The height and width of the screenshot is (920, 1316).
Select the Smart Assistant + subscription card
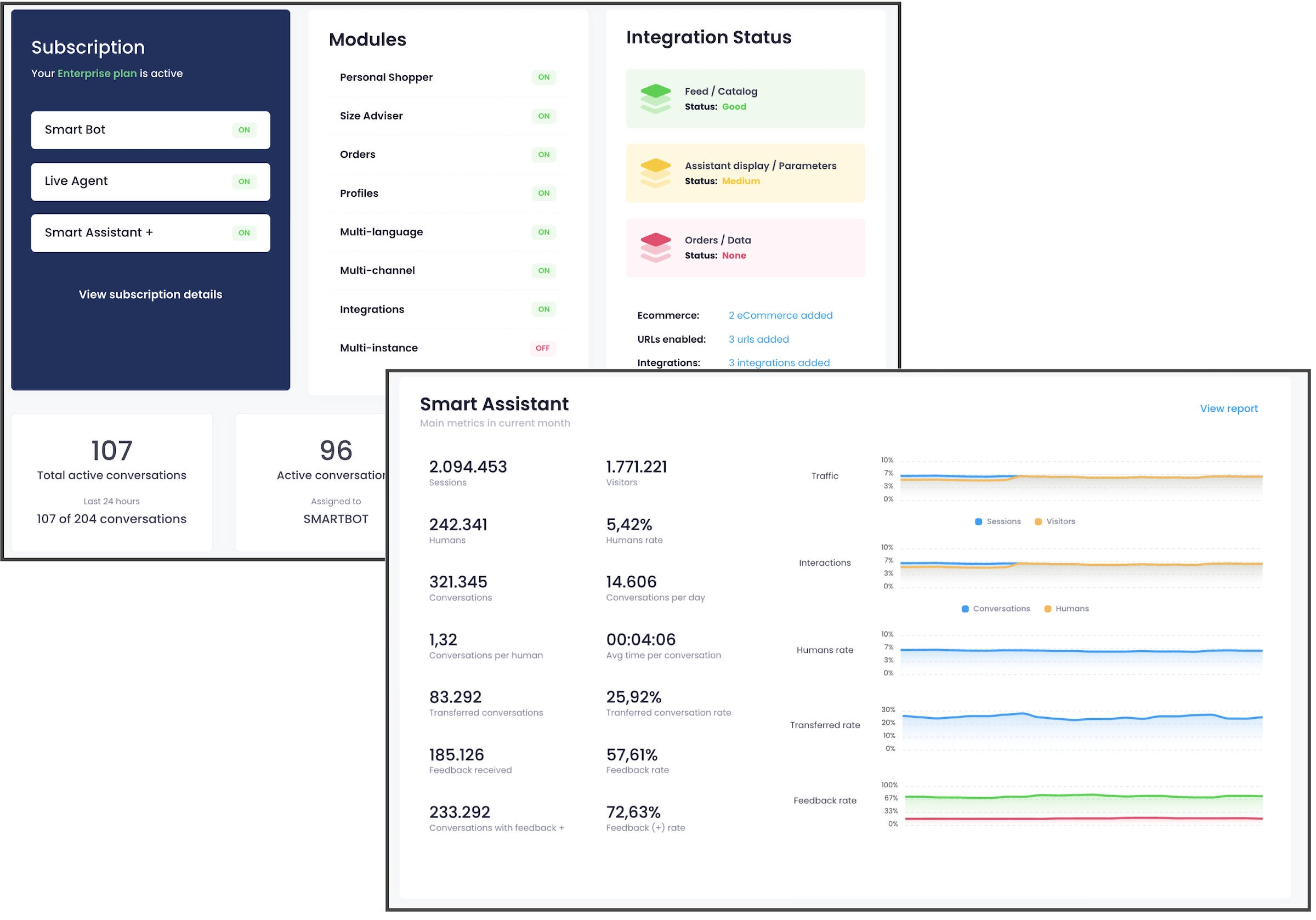click(150, 232)
